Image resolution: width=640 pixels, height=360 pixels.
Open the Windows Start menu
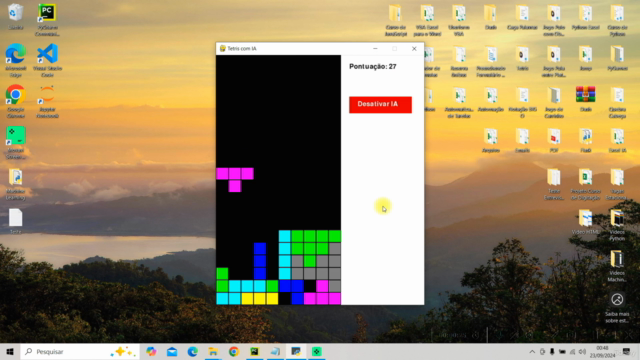10,351
